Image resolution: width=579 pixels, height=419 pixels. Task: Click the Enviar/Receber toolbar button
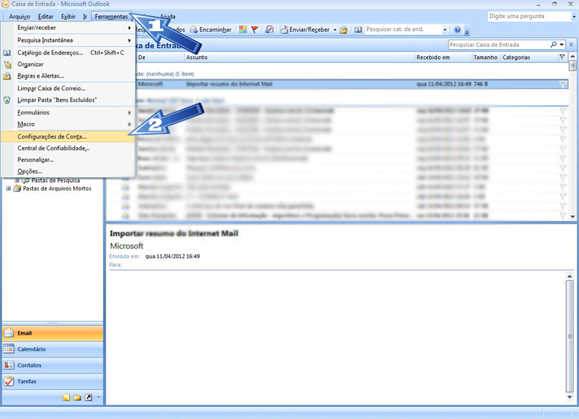pos(304,30)
